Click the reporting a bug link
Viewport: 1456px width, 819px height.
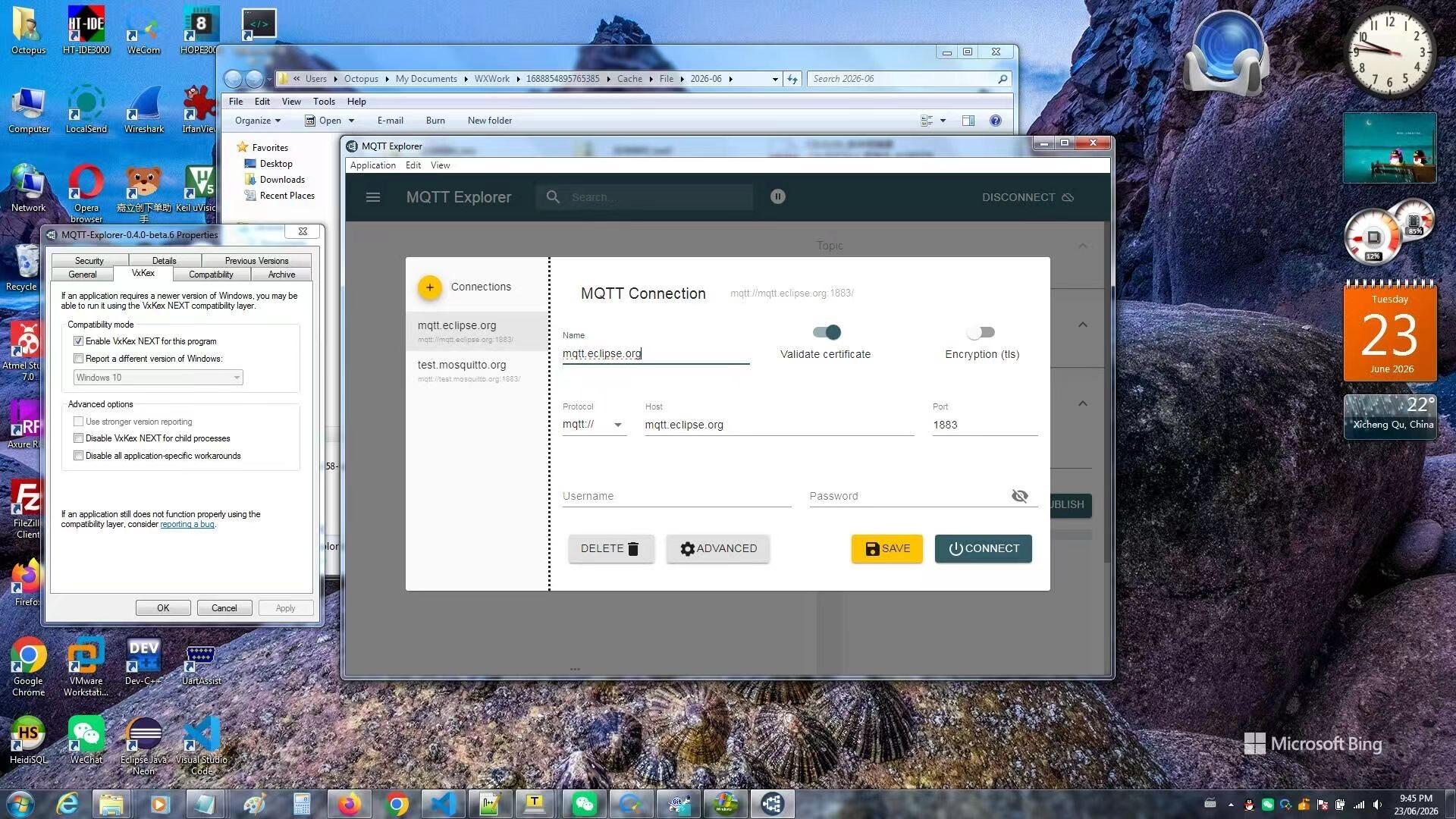(187, 524)
